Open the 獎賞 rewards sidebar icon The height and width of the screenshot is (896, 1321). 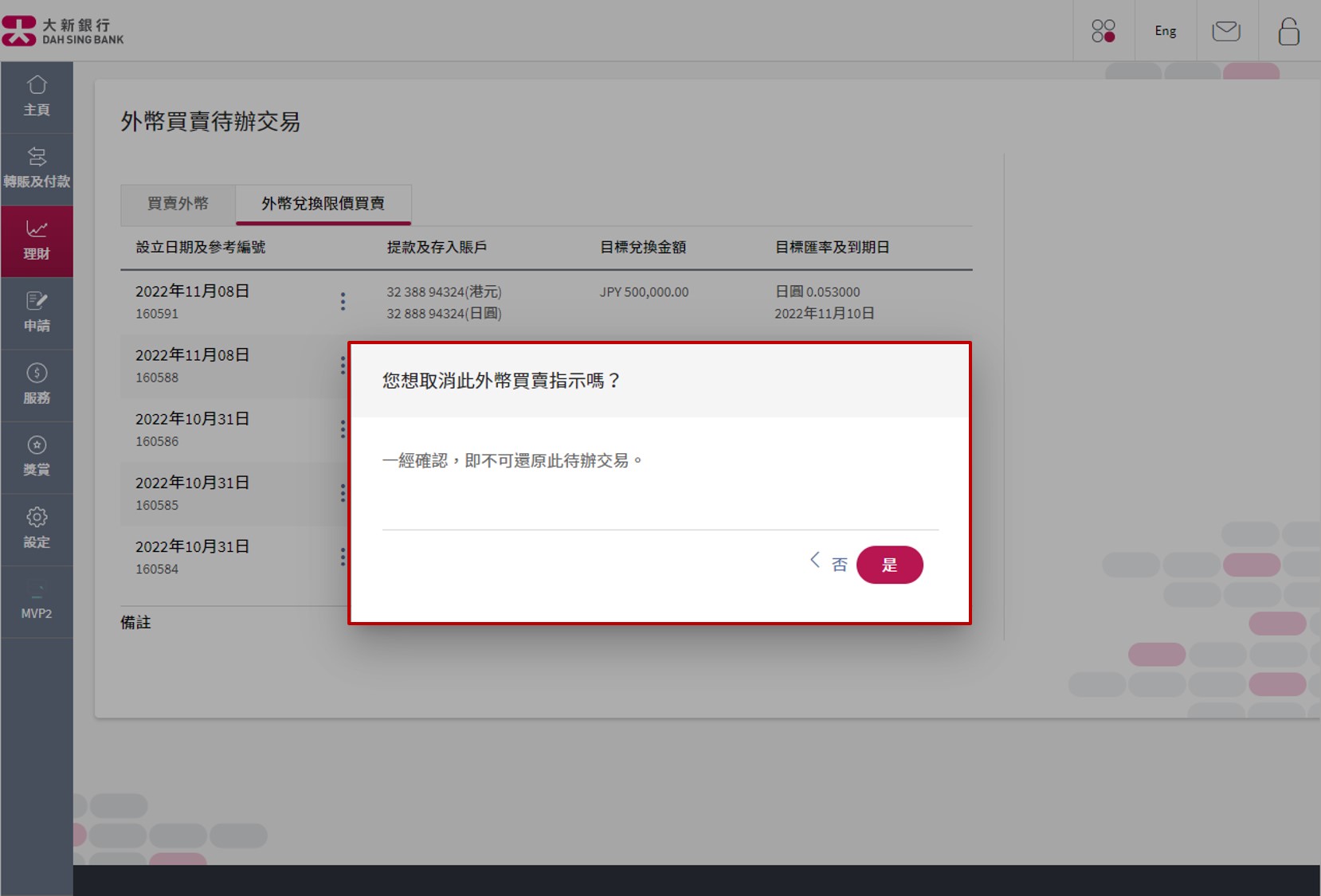(37, 456)
